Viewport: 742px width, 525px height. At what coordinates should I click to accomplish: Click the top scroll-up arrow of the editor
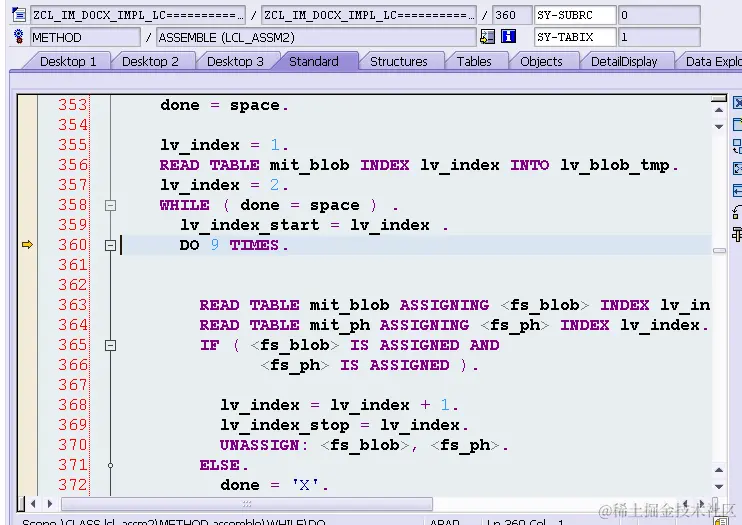(x=719, y=110)
